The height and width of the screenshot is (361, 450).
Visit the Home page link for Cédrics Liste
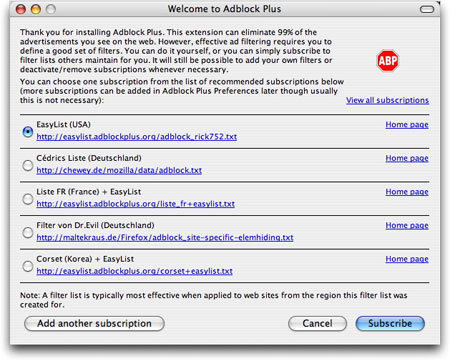[407, 158]
